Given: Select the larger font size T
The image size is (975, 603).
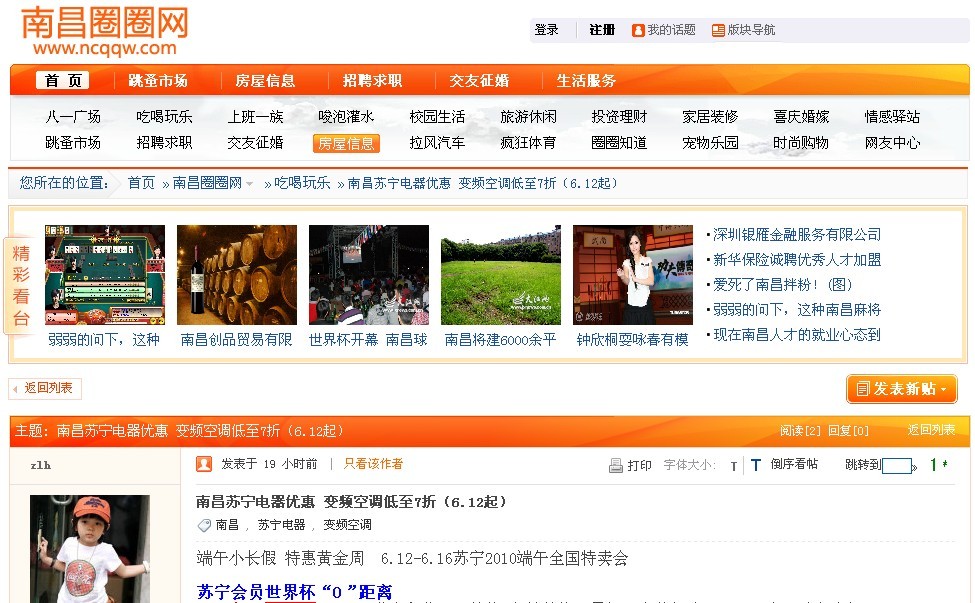Looking at the screenshot, I should tap(756, 465).
